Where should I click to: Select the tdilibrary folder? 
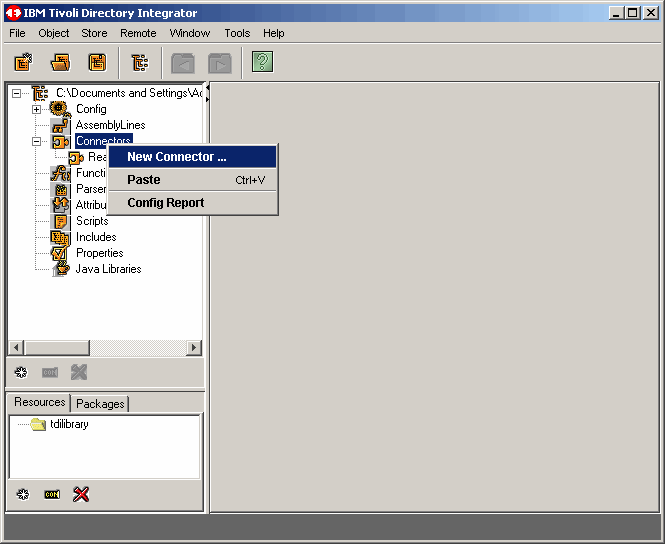click(x=69, y=424)
